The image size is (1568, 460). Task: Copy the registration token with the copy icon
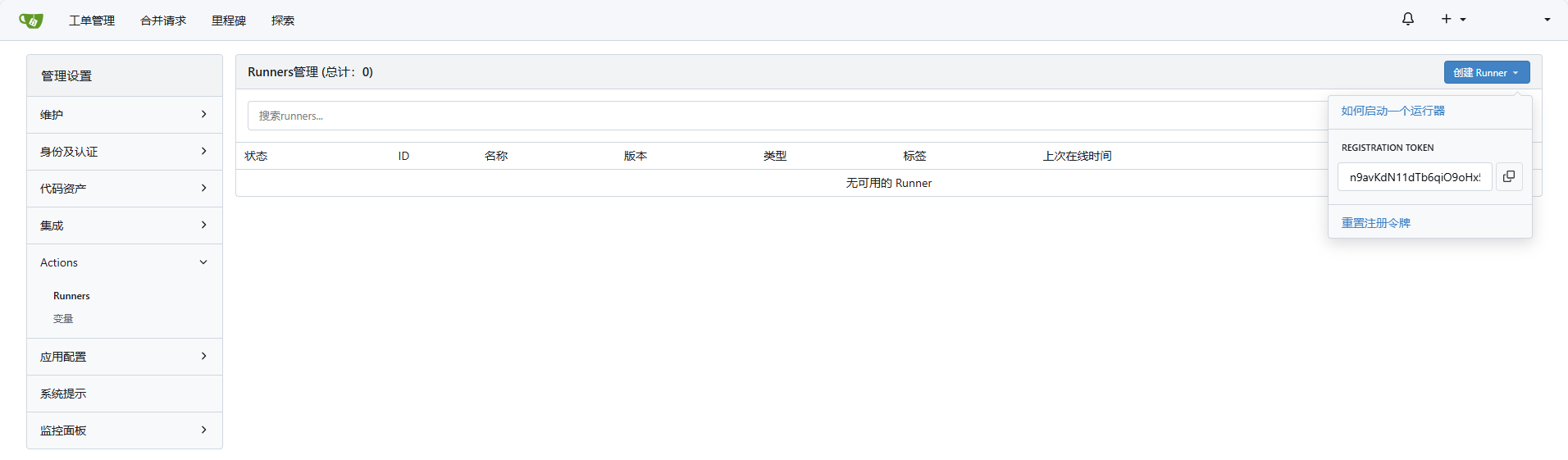click(x=1508, y=176)
